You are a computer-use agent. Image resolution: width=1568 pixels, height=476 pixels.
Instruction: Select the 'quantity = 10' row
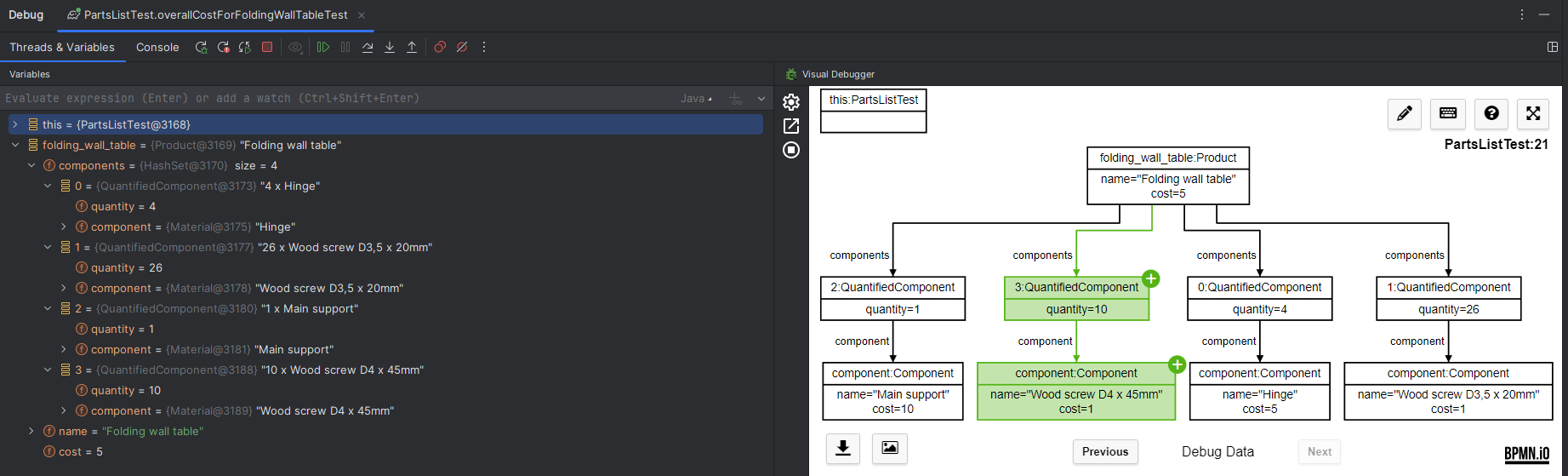[x=386, y=390]
